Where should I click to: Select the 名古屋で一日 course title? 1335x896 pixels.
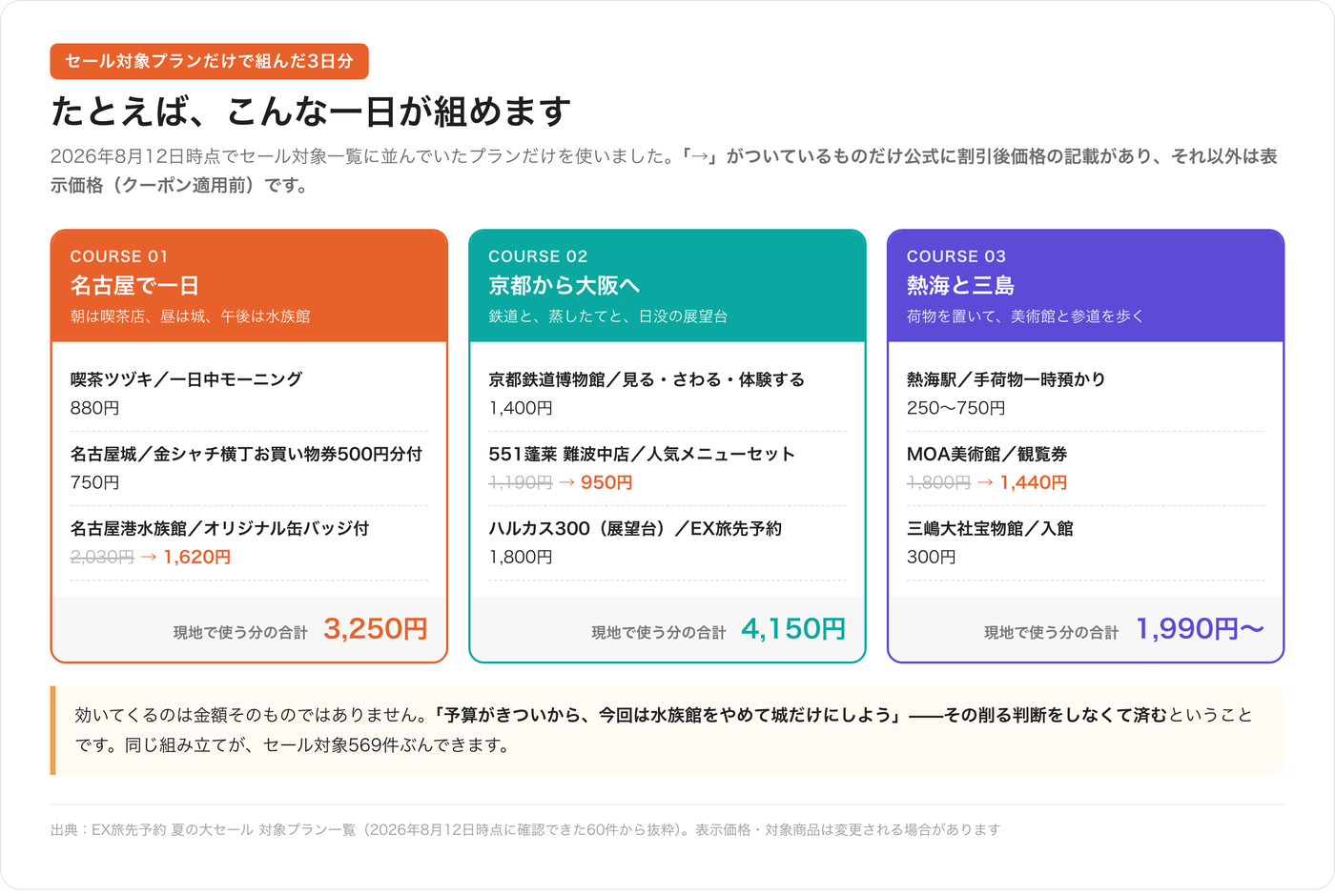[134, 285]
